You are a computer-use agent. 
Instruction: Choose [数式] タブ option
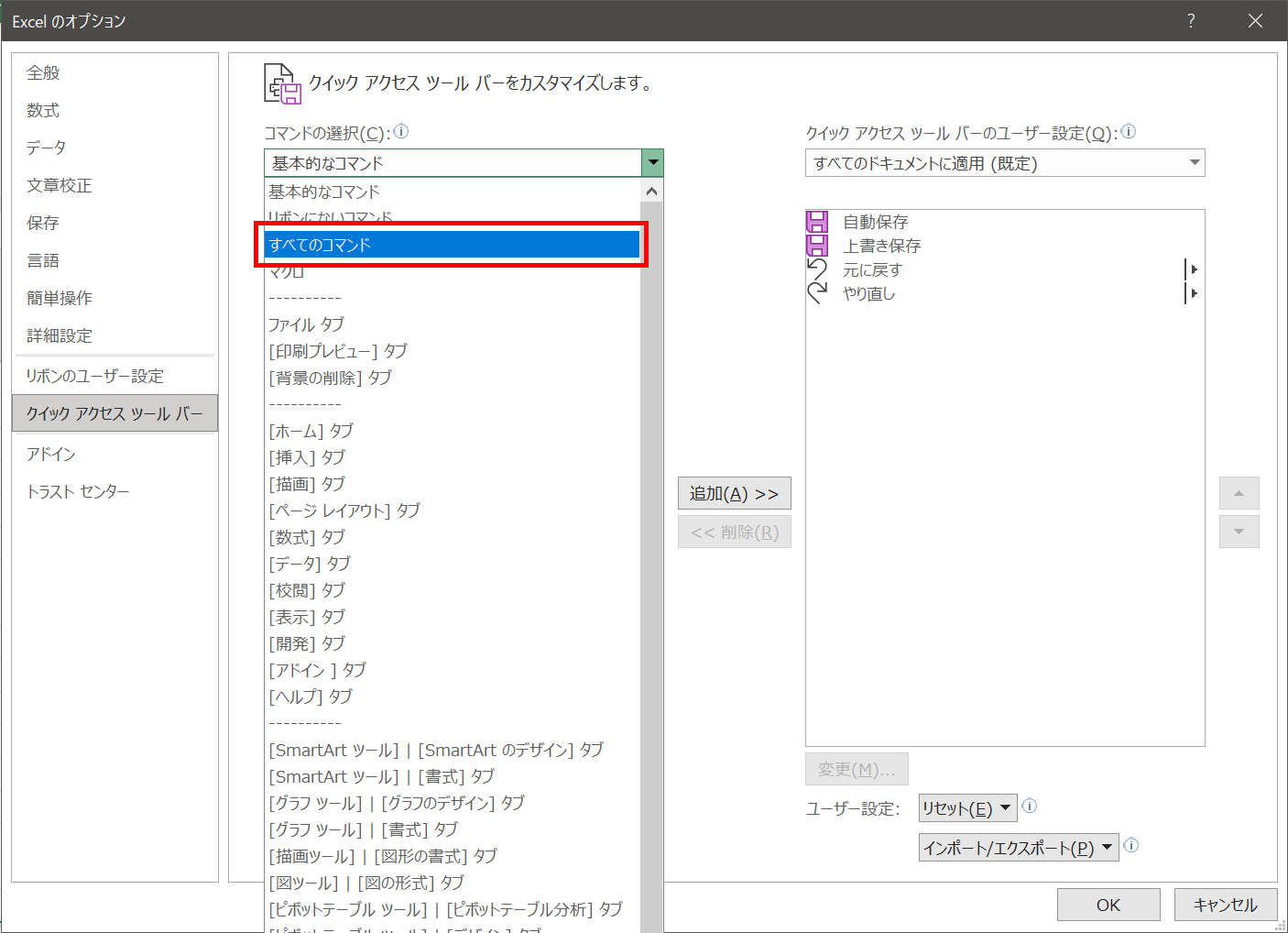pos(453,537)
